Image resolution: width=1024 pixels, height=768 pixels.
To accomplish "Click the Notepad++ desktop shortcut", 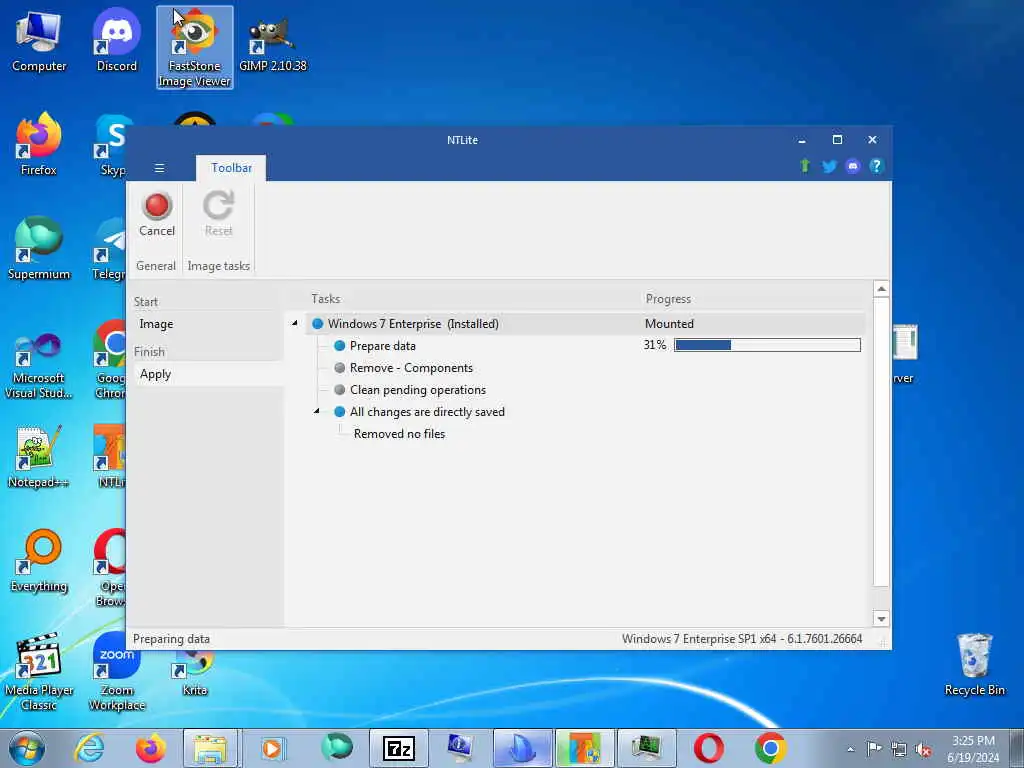I will point(39,457).
